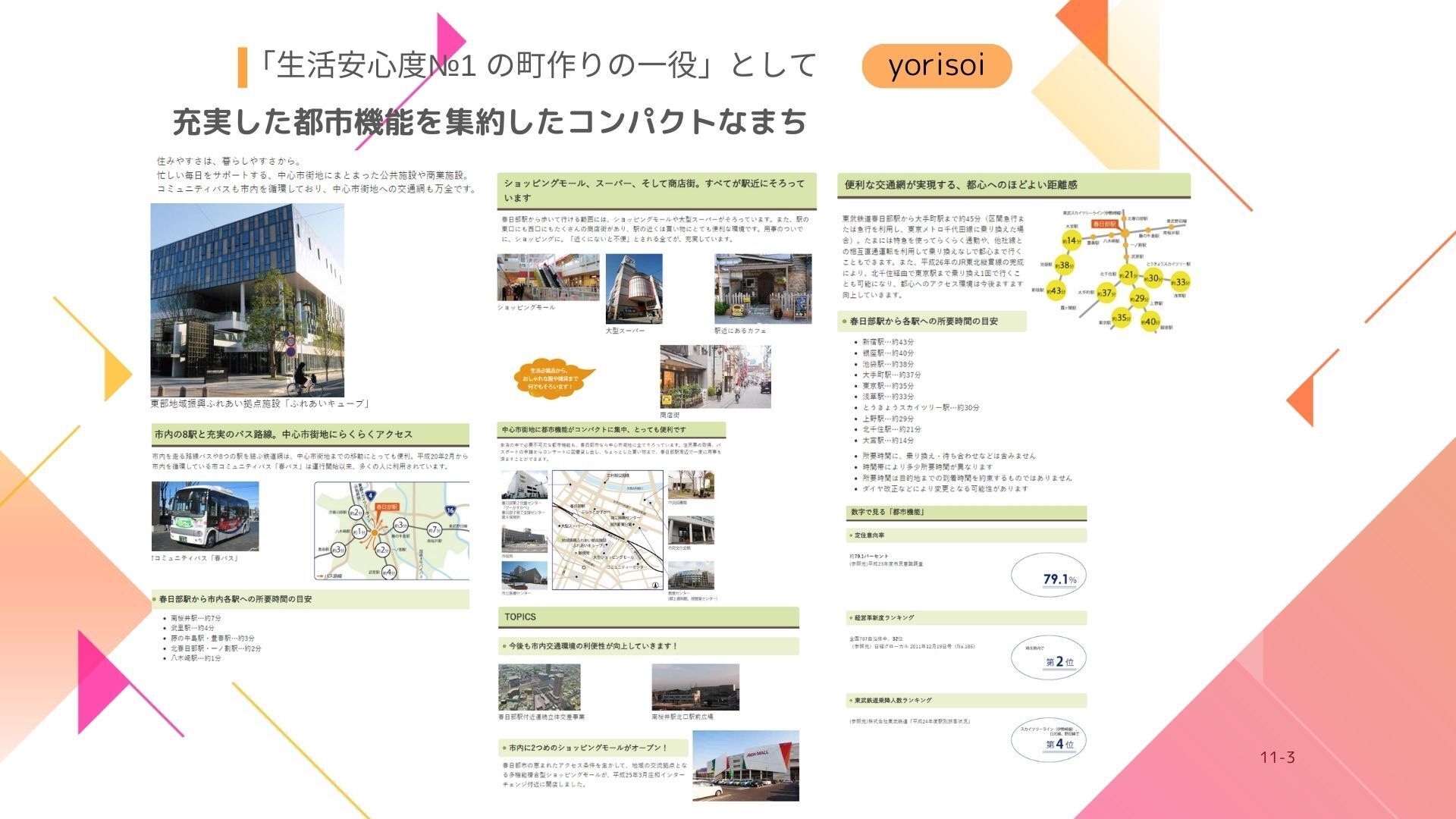The width and height of the screenshot is (1456, 819).
Task: Click the 南桜井駅北口駅前広場 photo
Action: click(695, 687)
